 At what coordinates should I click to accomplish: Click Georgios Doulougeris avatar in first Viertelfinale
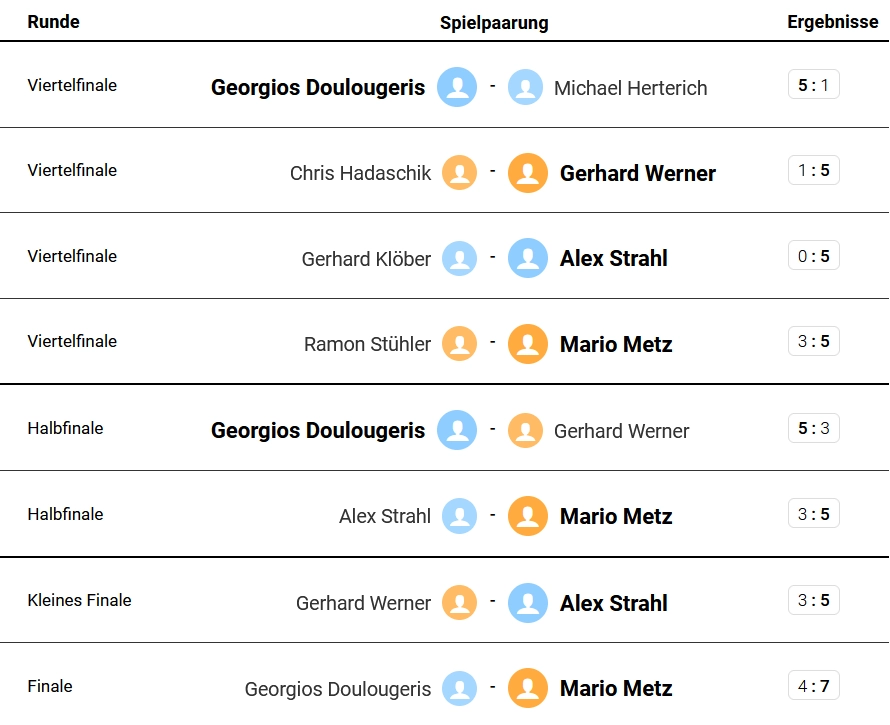click(457, 87)
